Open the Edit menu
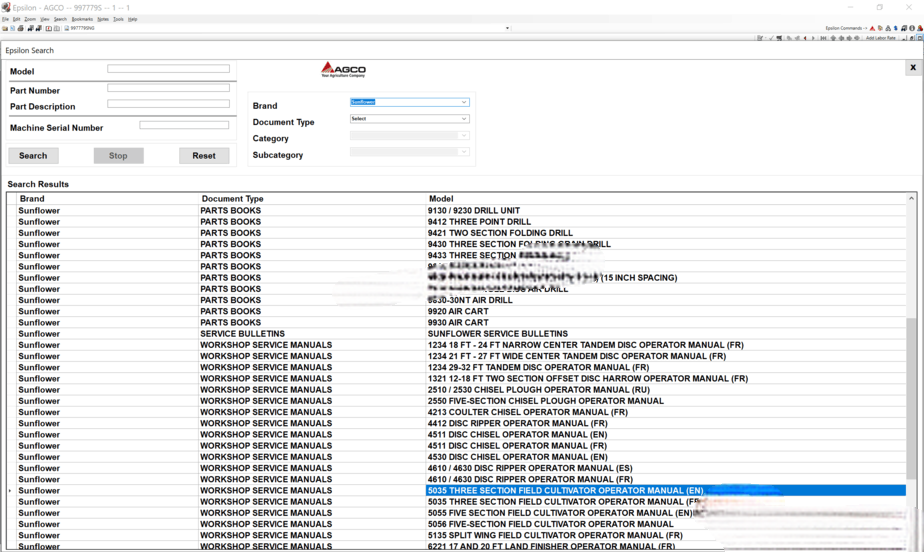Screen dimensions: 924x552 [16, 19]
